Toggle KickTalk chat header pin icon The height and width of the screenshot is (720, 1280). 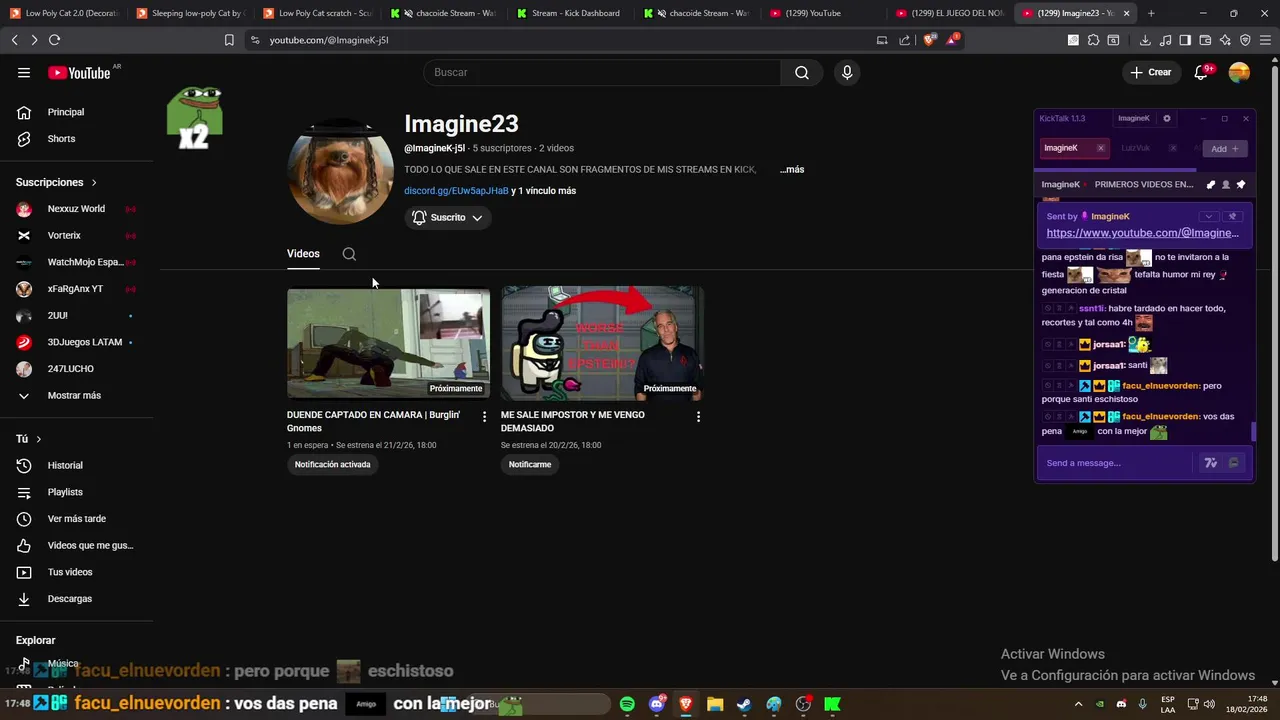click(x=1241, y=184)
